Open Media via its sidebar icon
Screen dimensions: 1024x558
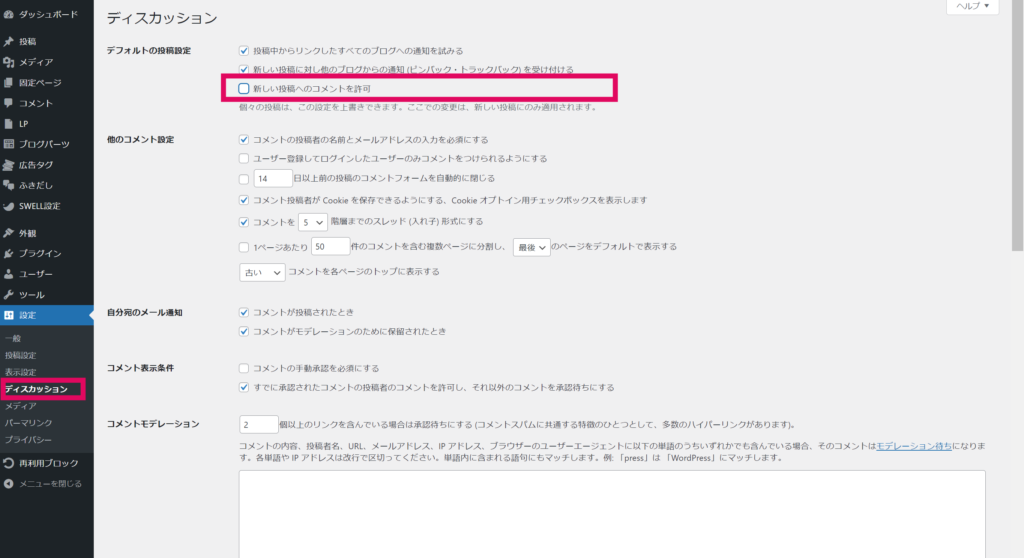tap(9, 62)
